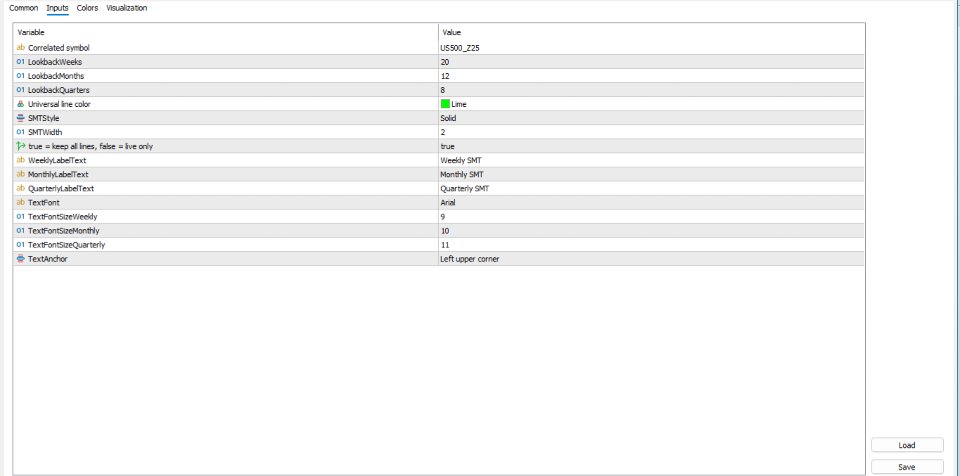Select the TextFontSizeQuarterly row label
The height and width of the screenshot is (476, 960).
click(x=67, y=245)
